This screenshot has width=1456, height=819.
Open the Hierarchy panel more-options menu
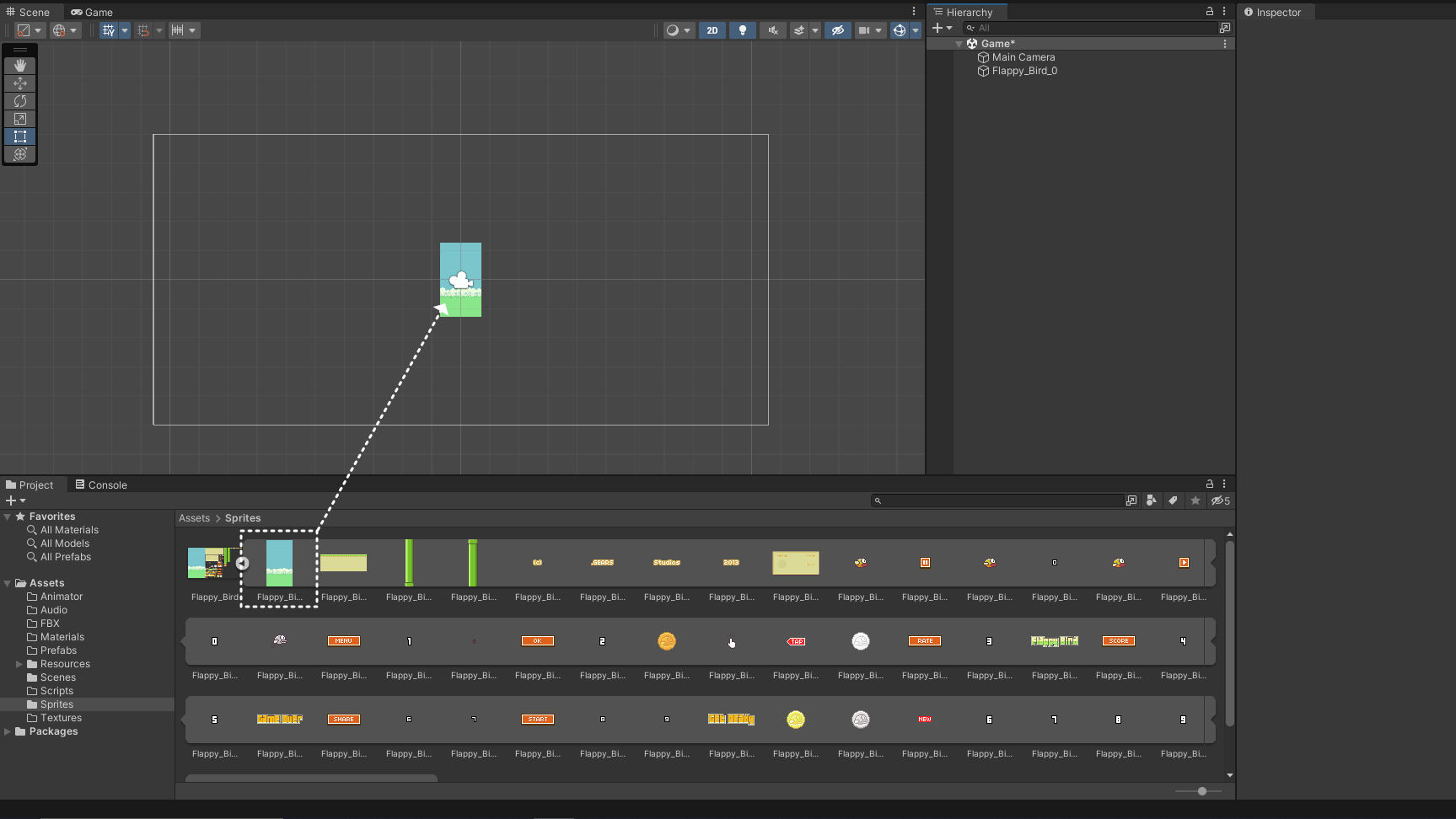tap(1224, 12)
